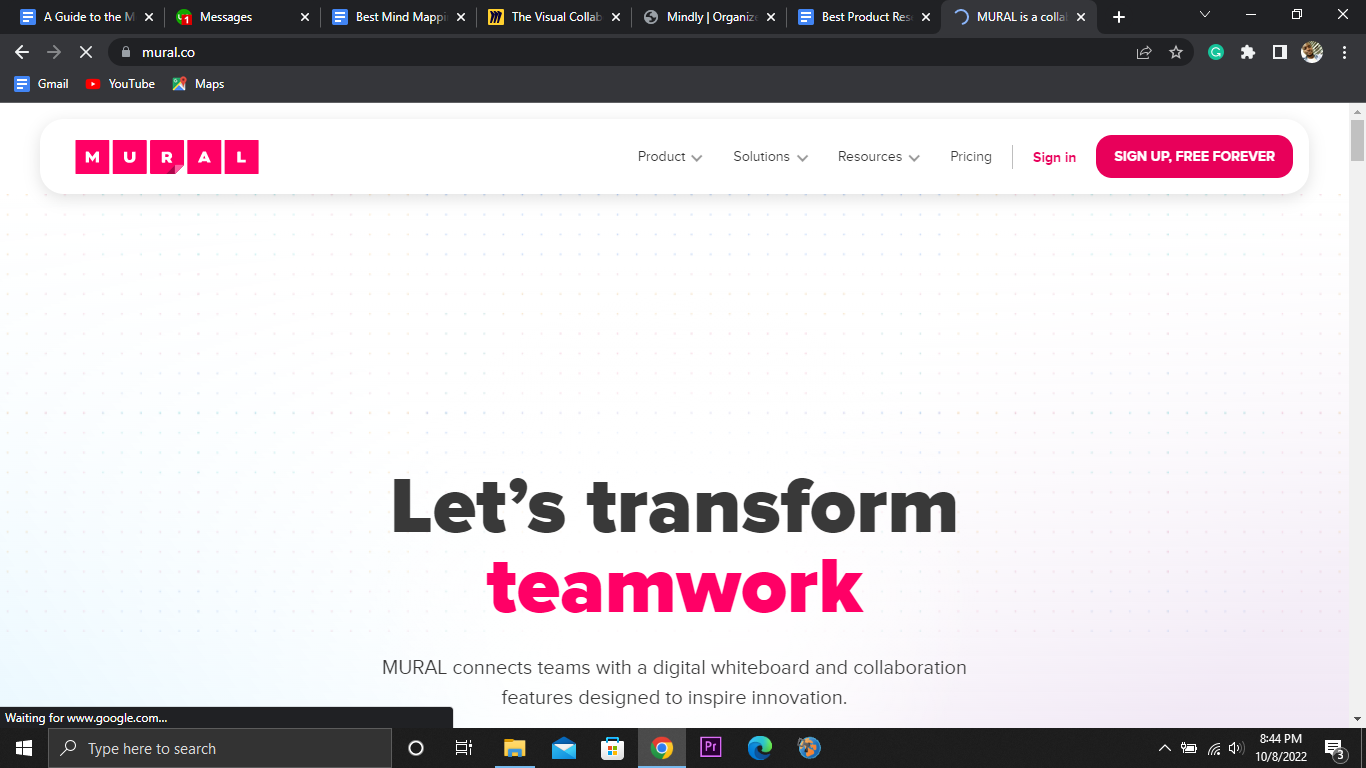Viewport: 1366px width, 768px height.
Task: Open the notification center icon
Action: (x=1334, y=748)
